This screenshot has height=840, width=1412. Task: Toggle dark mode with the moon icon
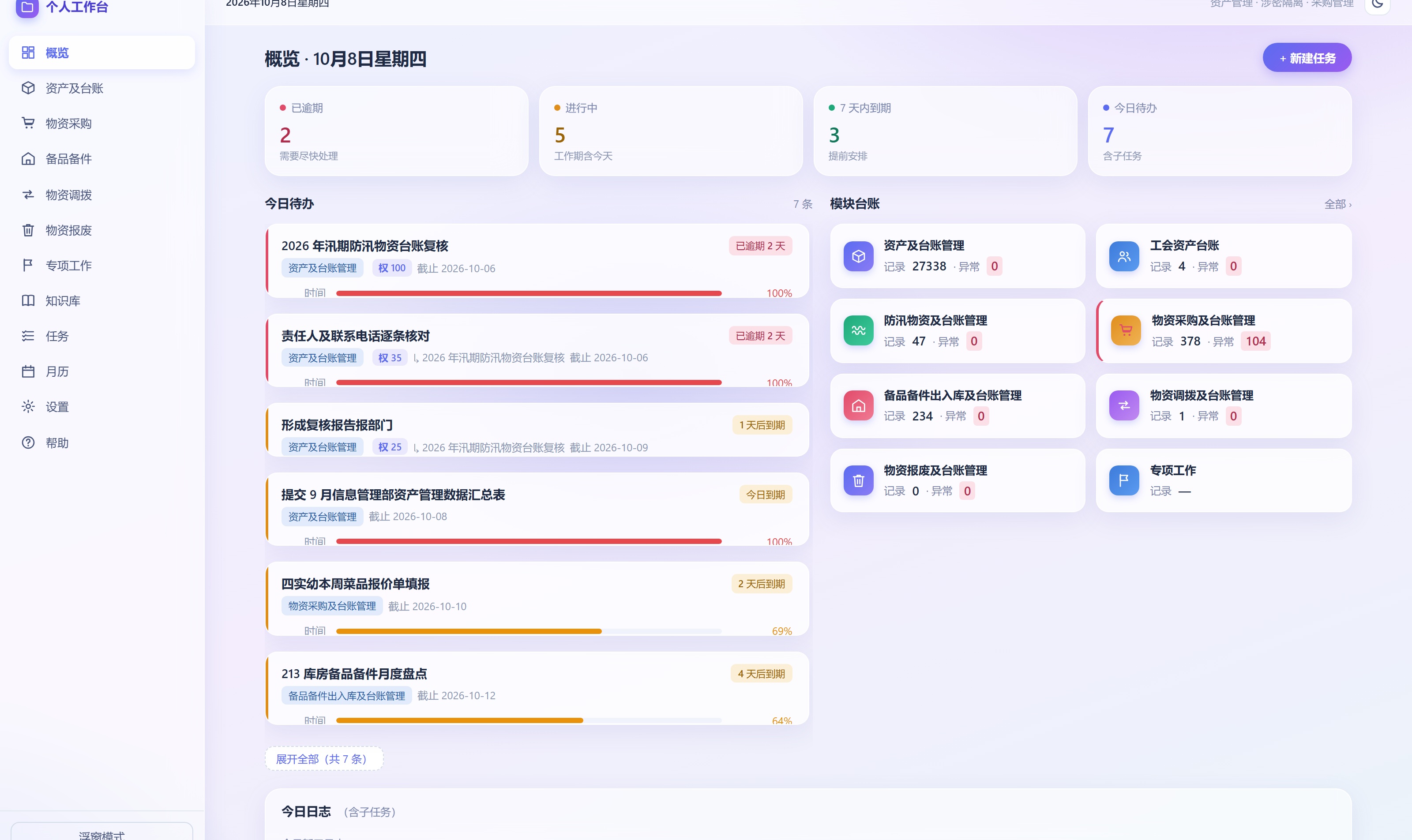coord(1378,4)
